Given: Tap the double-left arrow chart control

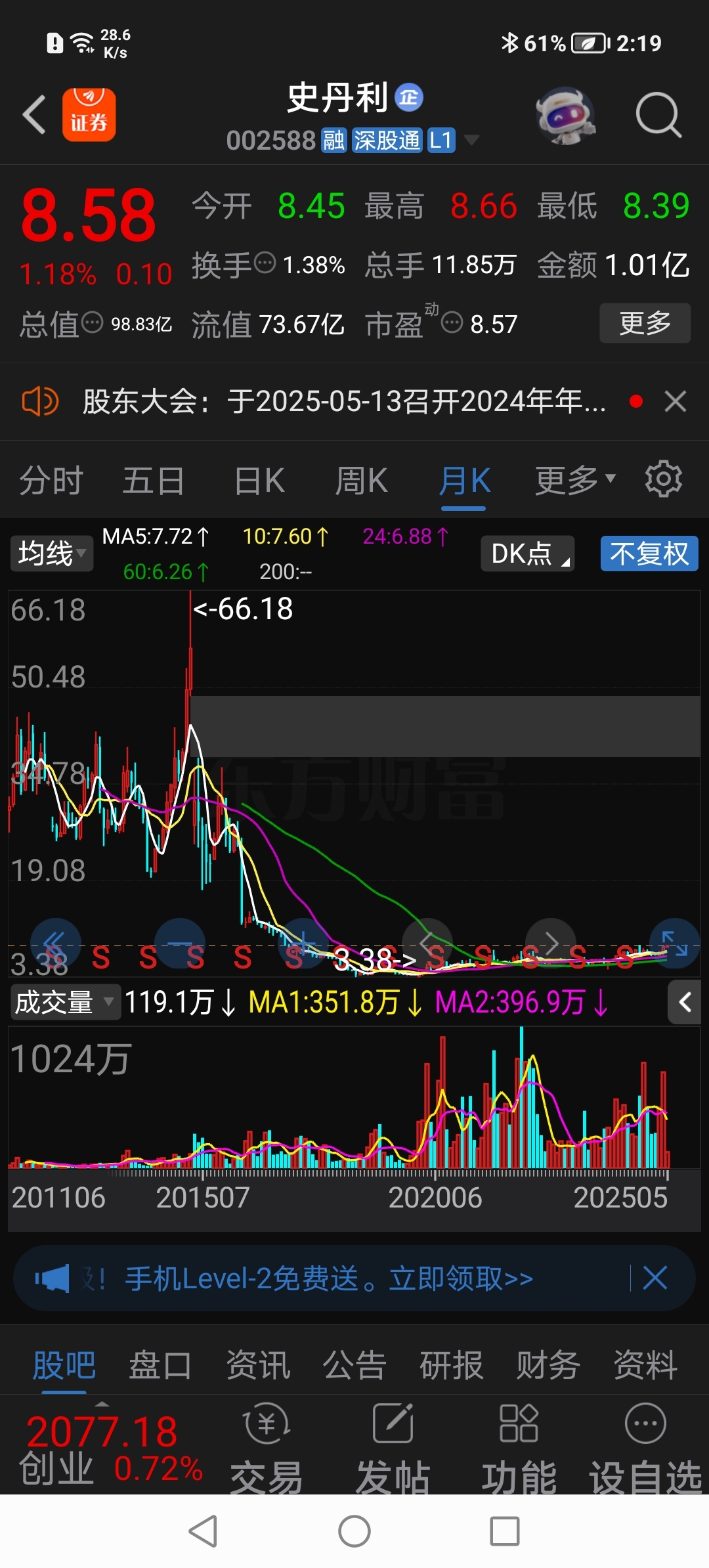Looking at the screenshot, I should 55,944.
